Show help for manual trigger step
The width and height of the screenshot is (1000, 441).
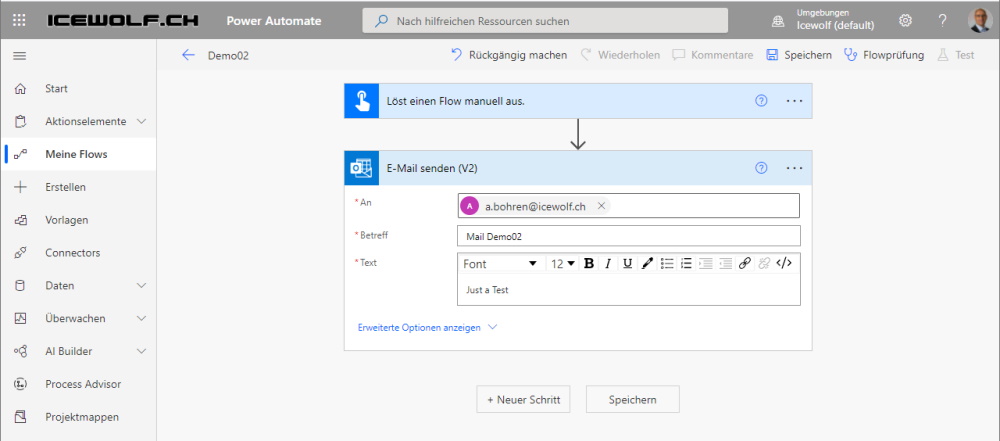pos(761,101)
